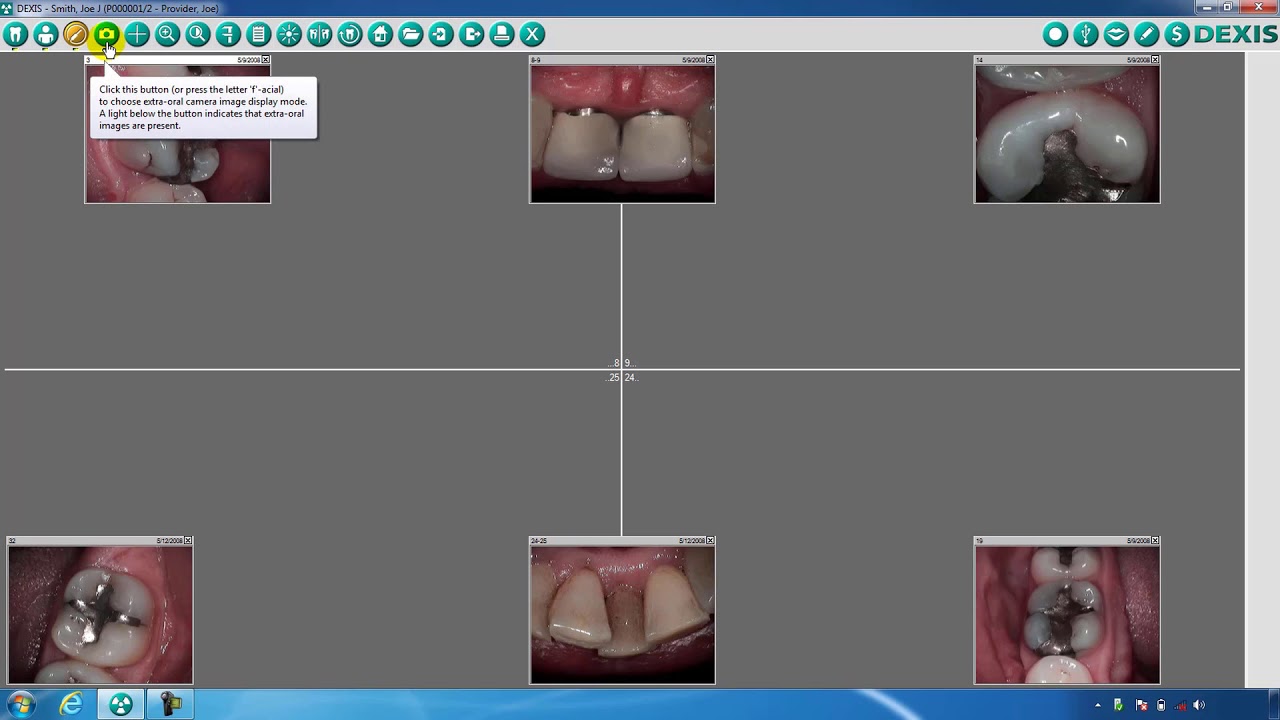This screenshot has width=1280, height=720.
Task: Click the printer toolbar button
Action: pyautogui.click(x=502, y=35)
